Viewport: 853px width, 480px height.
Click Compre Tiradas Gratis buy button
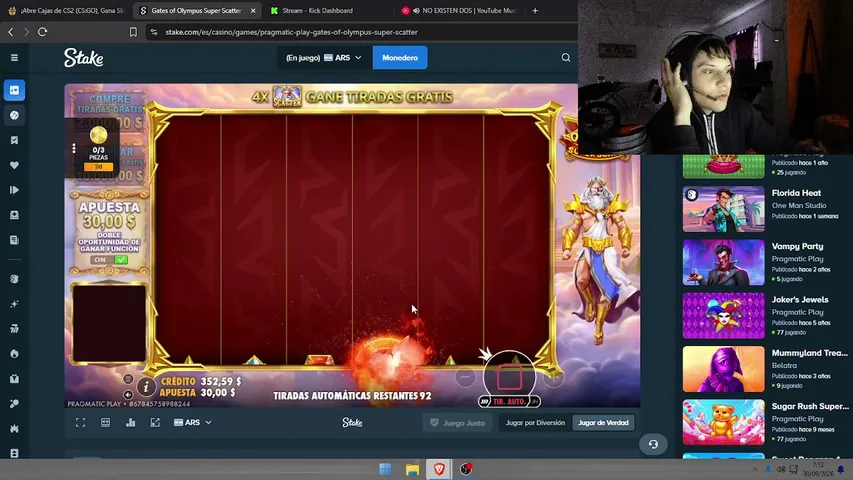(110, 110)
